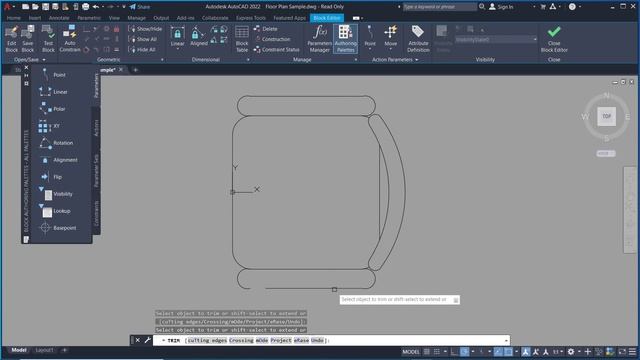Click the TOP face of ViewCube
The height and width of the screenshot is (360, 640).
click(607, 116)
